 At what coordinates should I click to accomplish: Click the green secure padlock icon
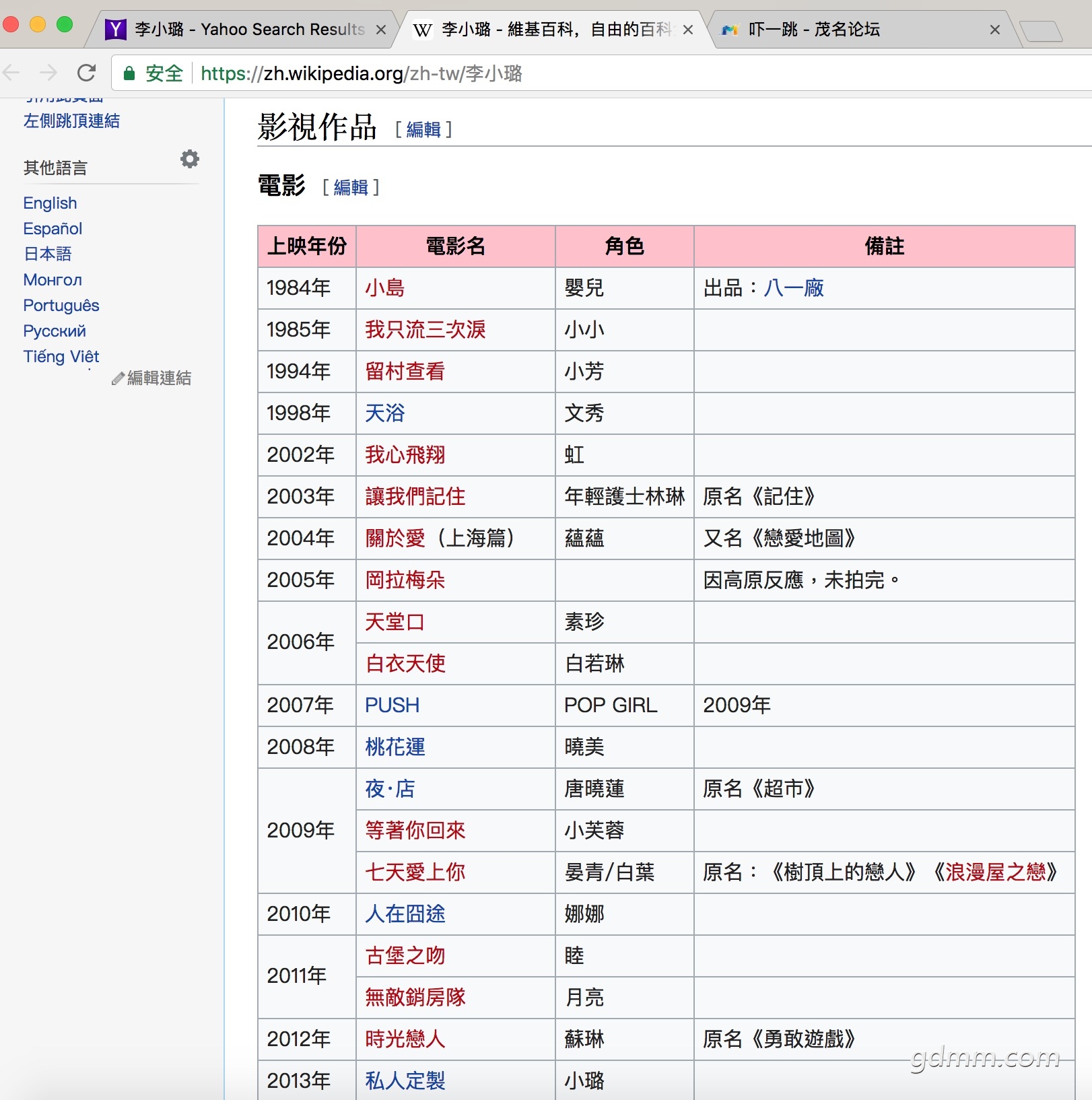(129, 73)
